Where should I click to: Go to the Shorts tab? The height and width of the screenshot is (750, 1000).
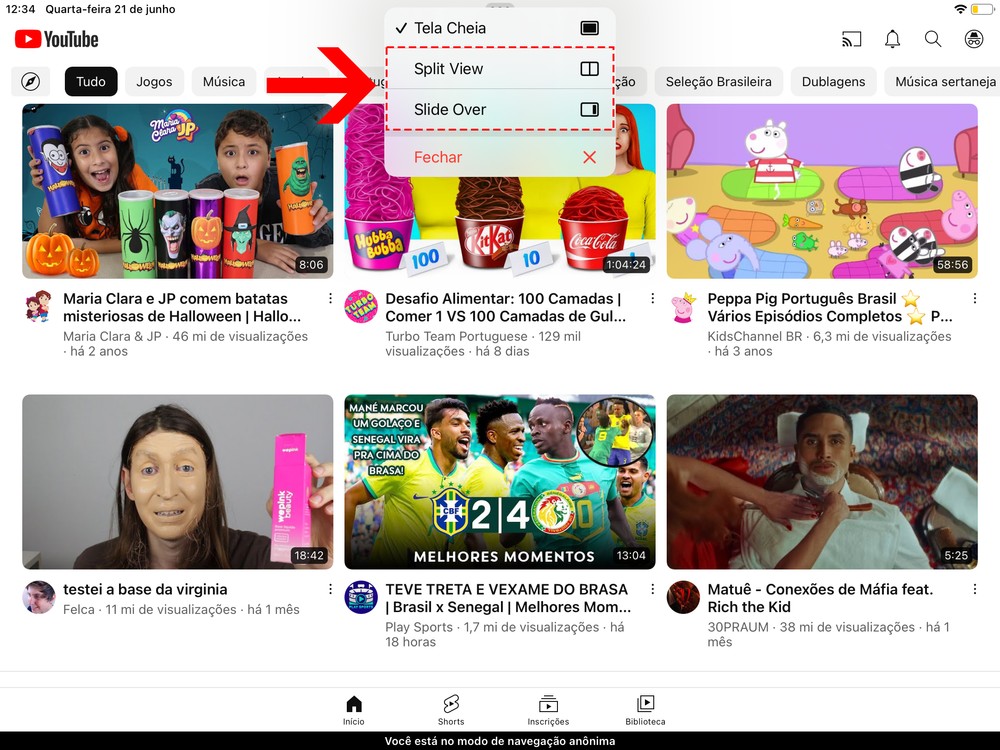pos(451,709)
